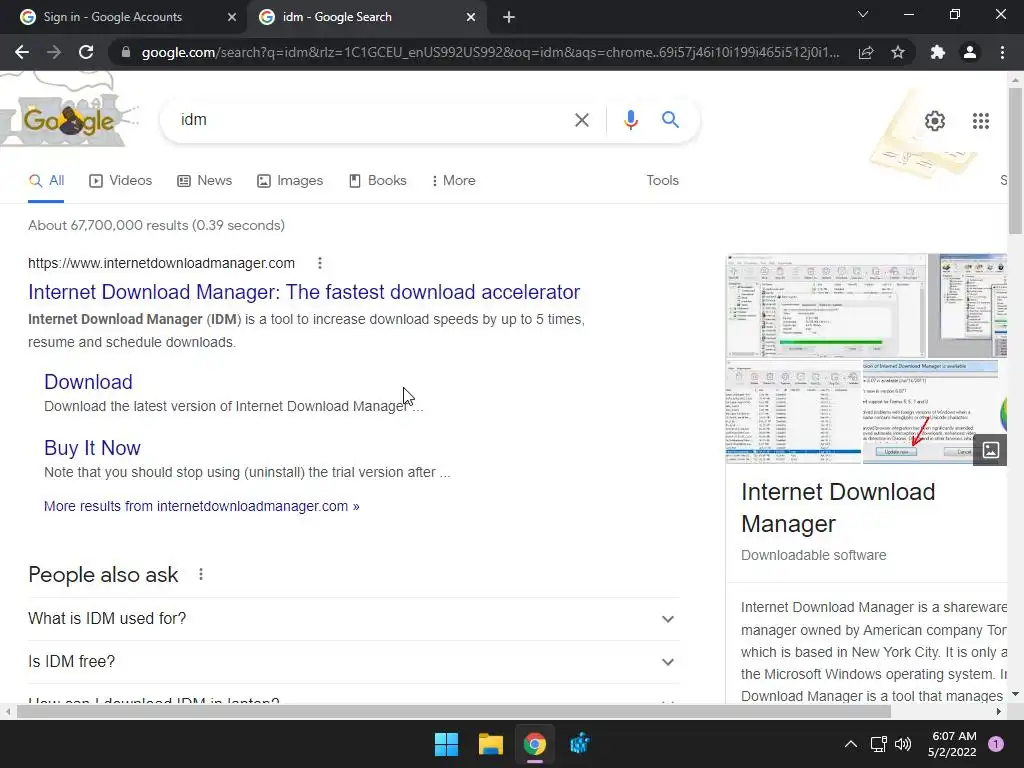Open the Chrome profile icon
The image size is (1024, 768).
[x=970, y=52]
